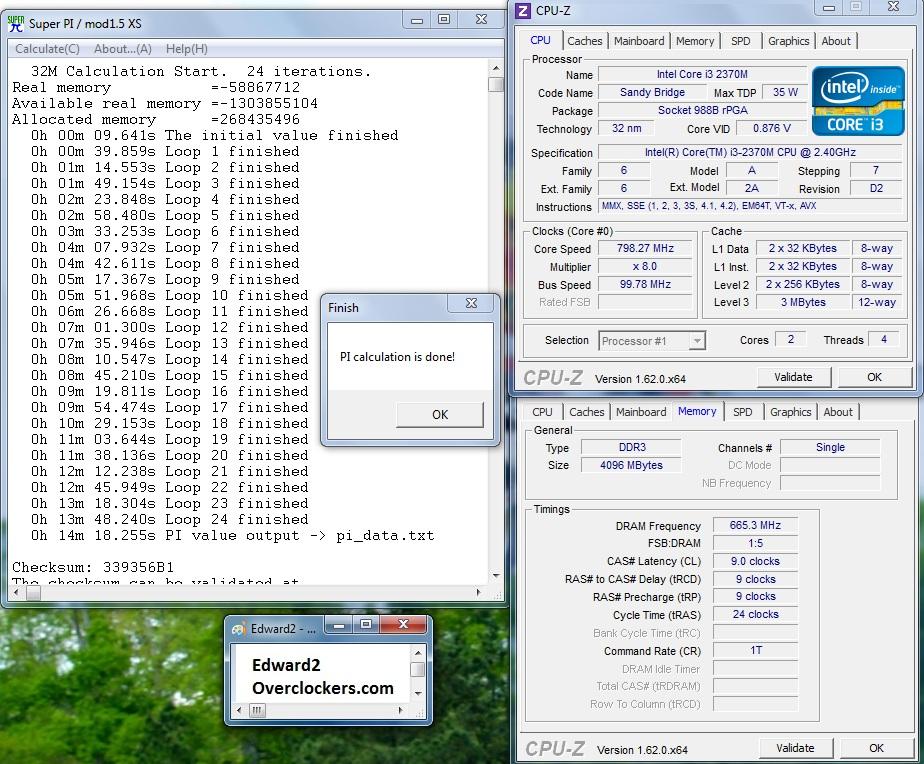Viewport: 924px width, 764px height.
Task: Click the Cycle Time value 24 clocks
Action: click(x=755, y=614)
